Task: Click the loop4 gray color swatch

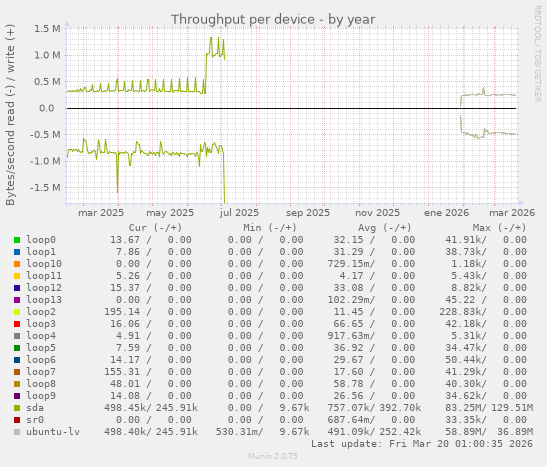Action: click(x=17, y=336)
